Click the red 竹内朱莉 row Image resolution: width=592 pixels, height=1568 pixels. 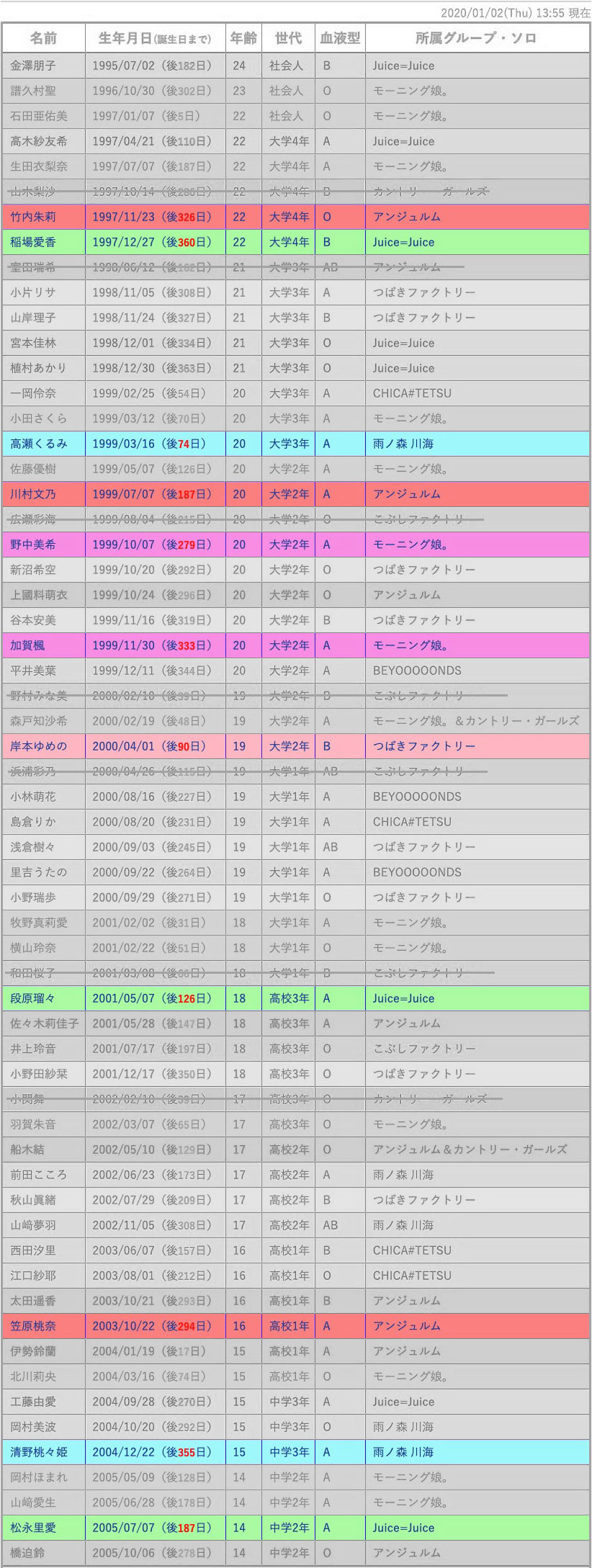click(x=296, y=217)
